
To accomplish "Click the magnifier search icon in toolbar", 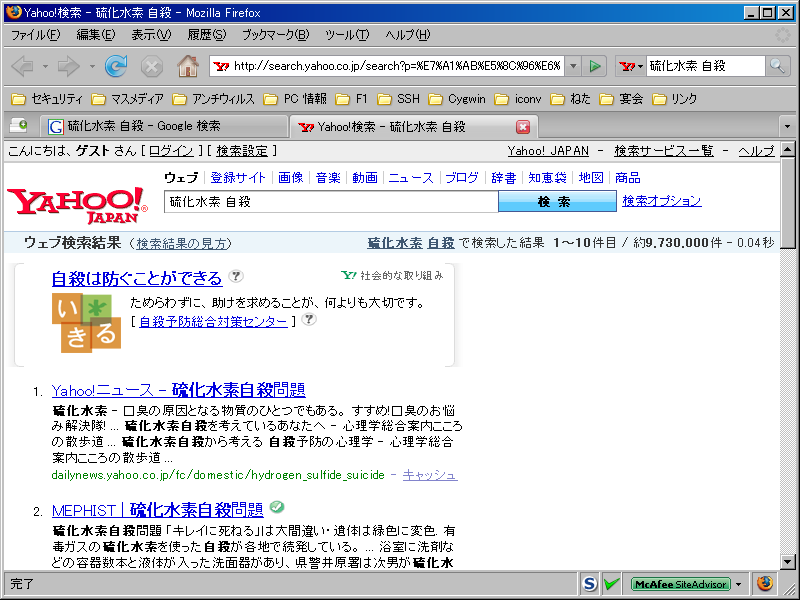I will (777, 66).
